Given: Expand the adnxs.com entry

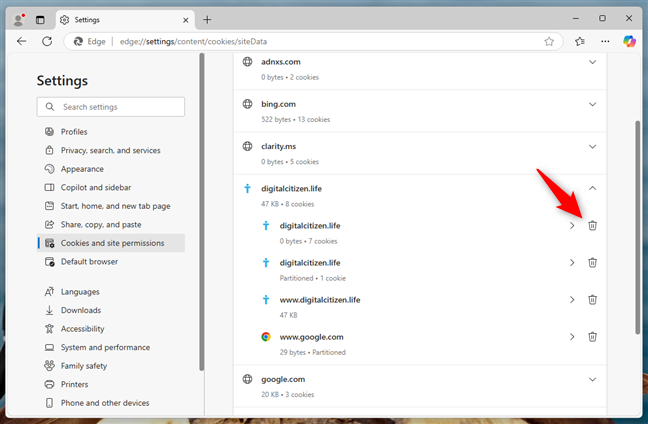Looking at the screenshot, I should [x=592, y=62].
